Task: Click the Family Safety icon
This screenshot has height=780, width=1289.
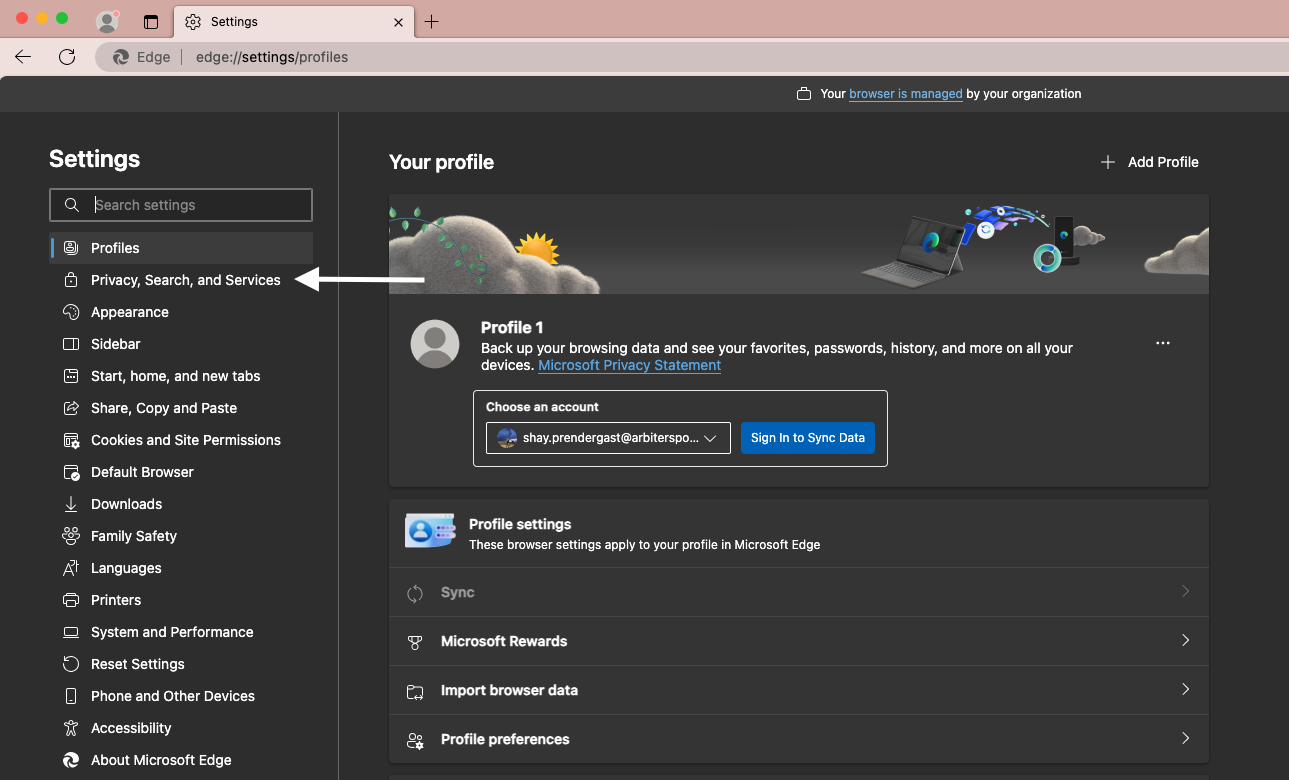Action: click(71, 536)
